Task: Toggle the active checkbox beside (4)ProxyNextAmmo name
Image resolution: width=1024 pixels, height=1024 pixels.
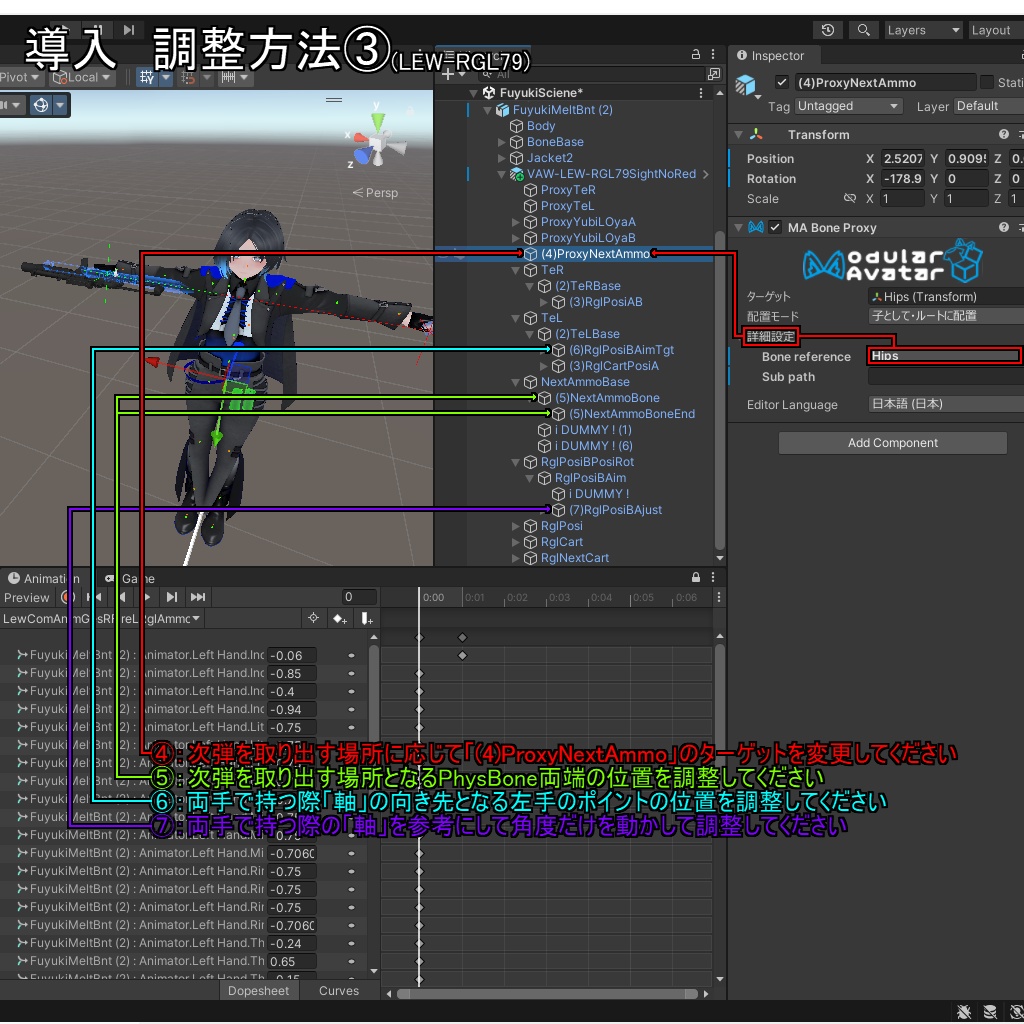Action: [x=782, y=82]
